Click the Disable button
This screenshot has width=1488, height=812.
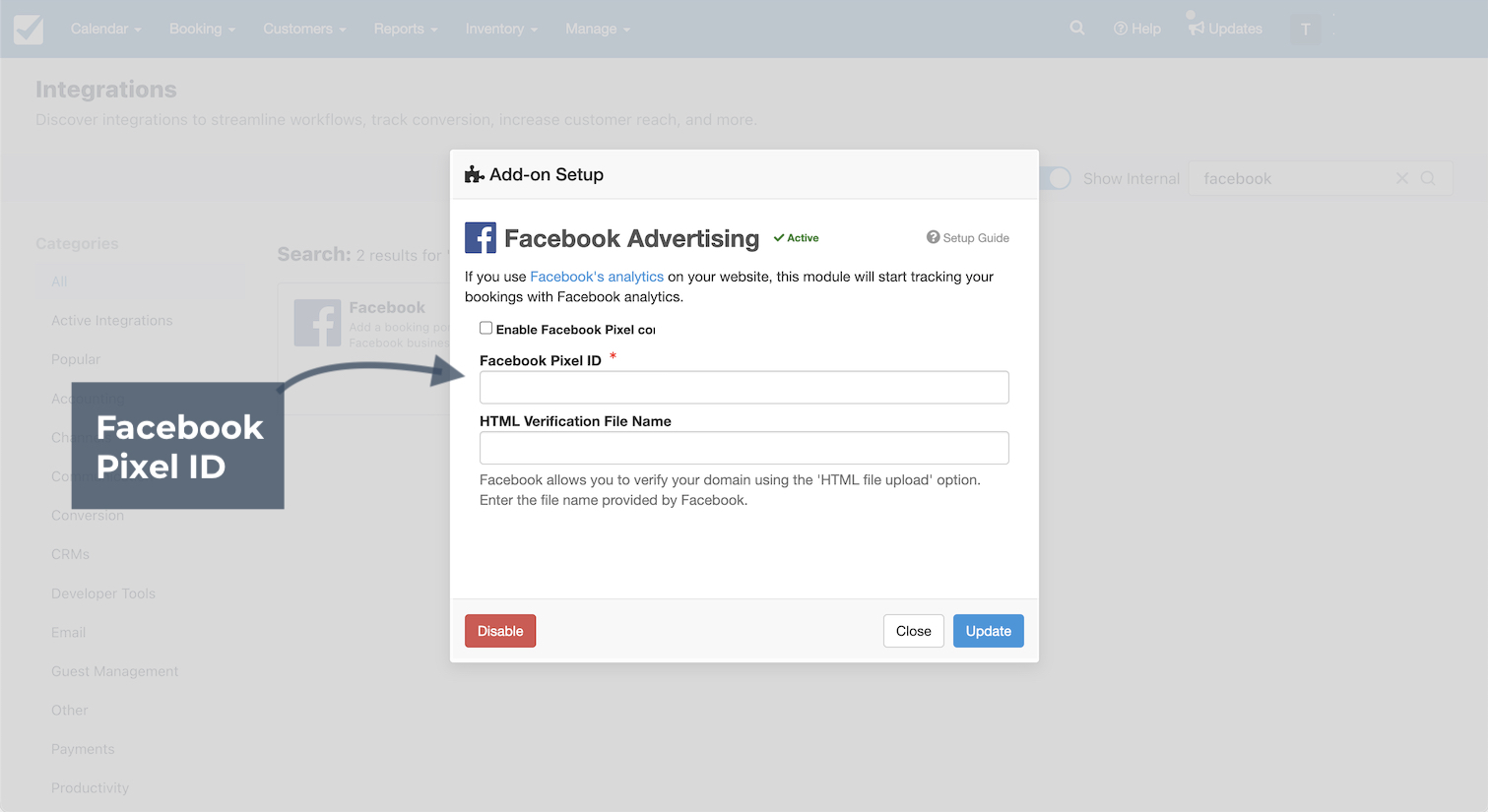click(x=500, y=631)
